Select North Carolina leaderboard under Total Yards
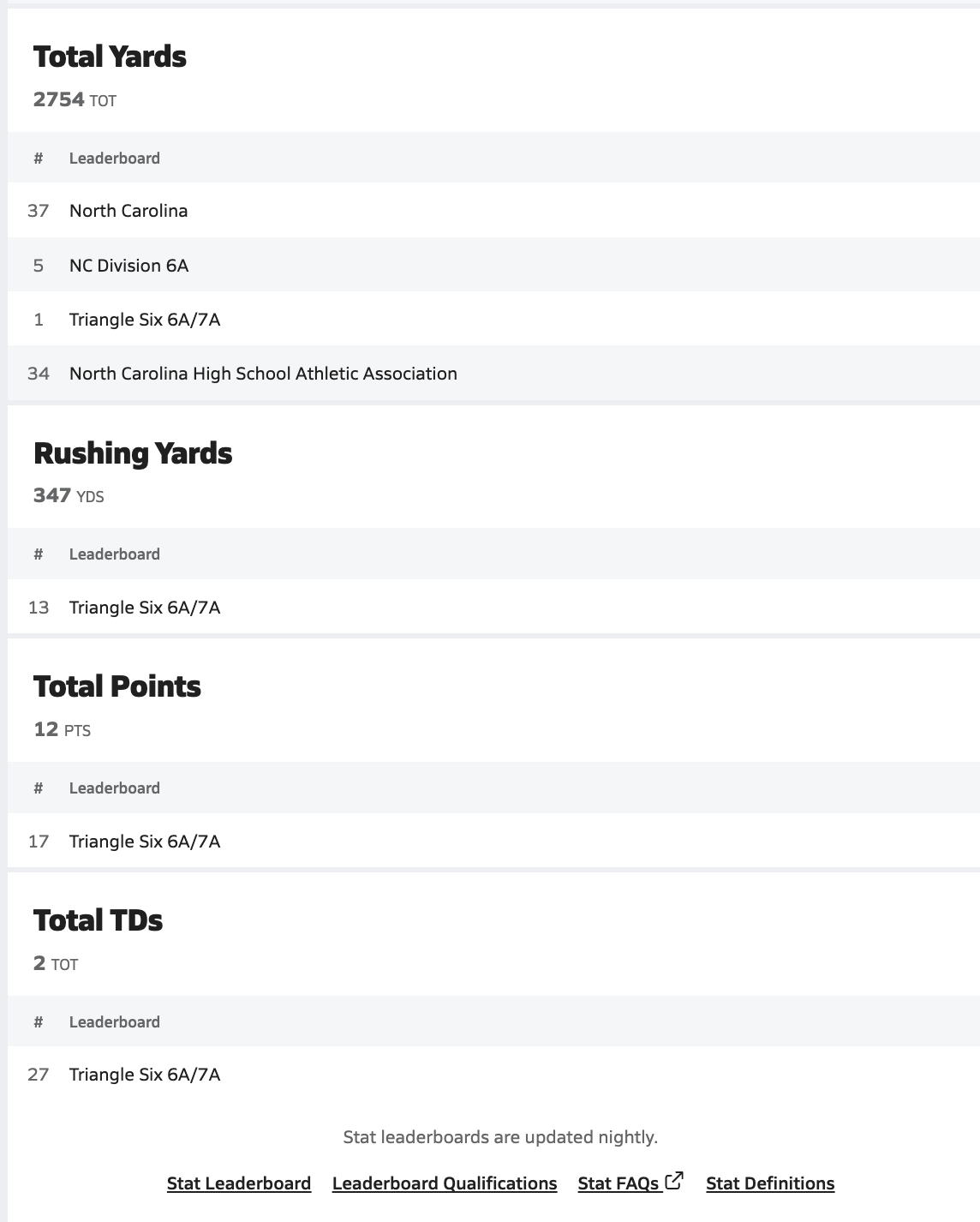The width and height of the screenshot is (980, 1222). [x=128, y=211]
